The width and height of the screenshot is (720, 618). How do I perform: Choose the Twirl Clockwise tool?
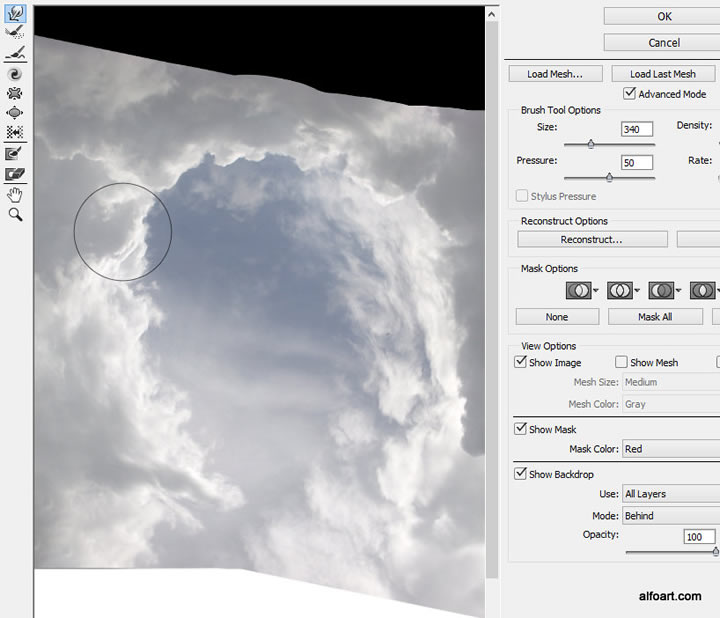point(15,73)
